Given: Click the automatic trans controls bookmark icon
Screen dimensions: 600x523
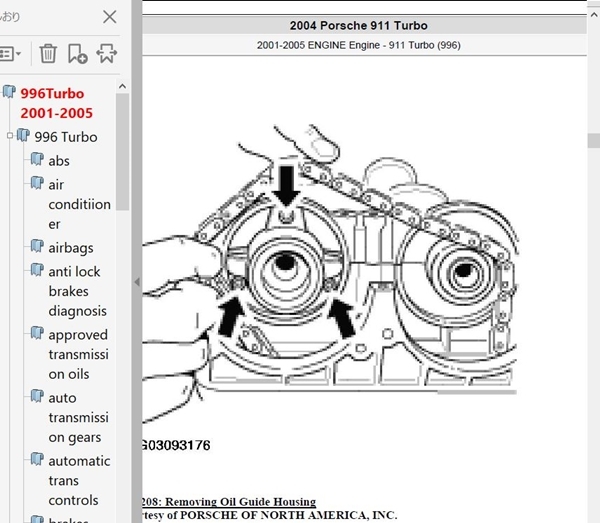Looking at the screenshot, I should 37,459.
